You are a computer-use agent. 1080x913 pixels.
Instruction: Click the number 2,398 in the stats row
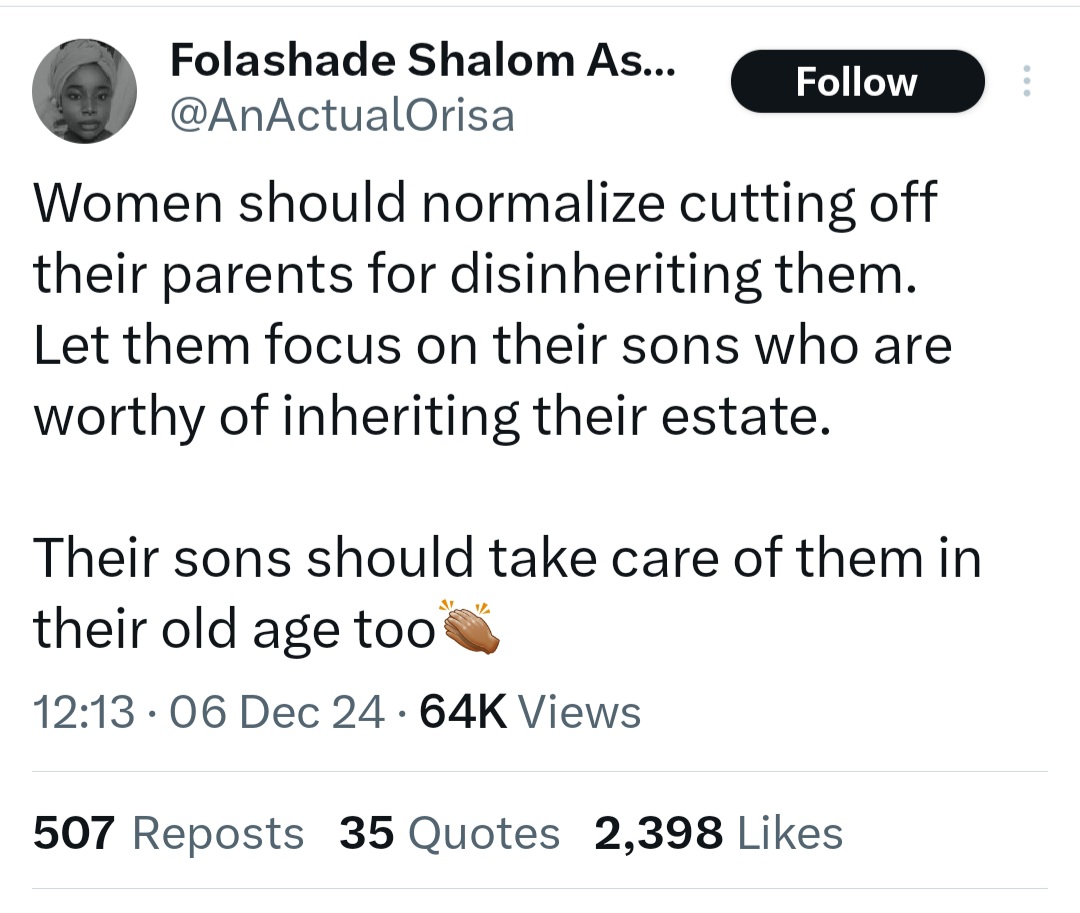(658, 833)
